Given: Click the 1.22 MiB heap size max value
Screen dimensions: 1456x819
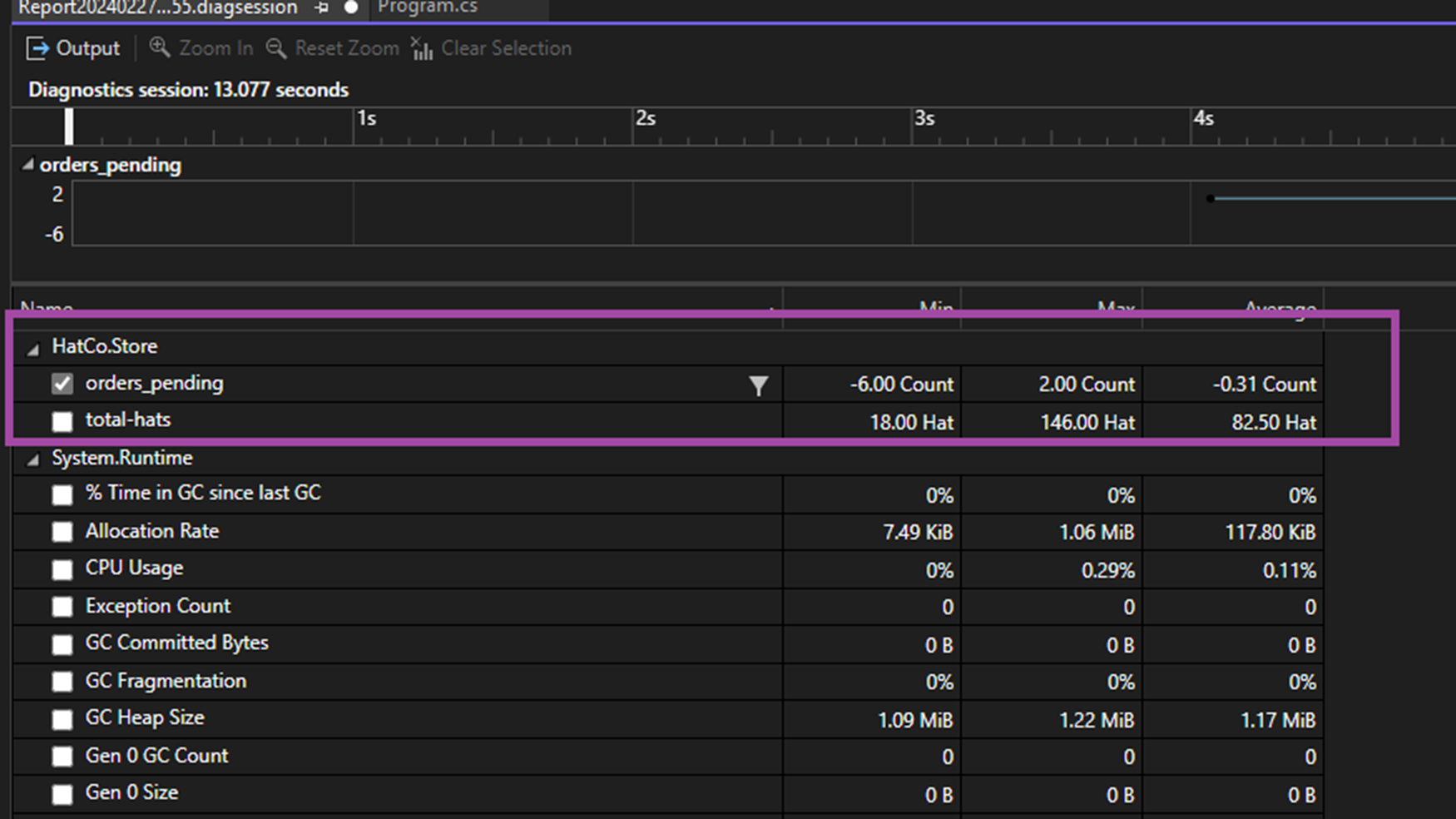Looking at the screenshot, I should pos(1097,721).
